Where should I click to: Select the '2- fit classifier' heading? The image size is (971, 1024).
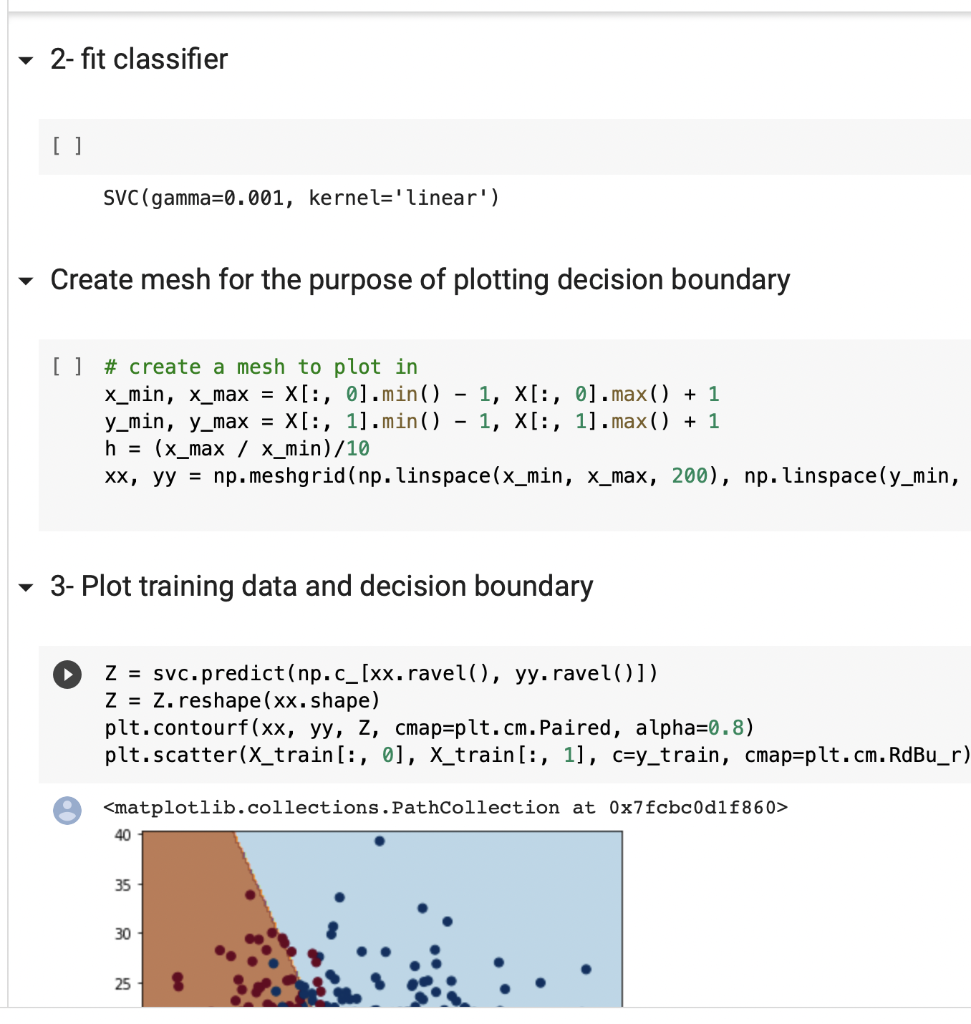(139, 59)
